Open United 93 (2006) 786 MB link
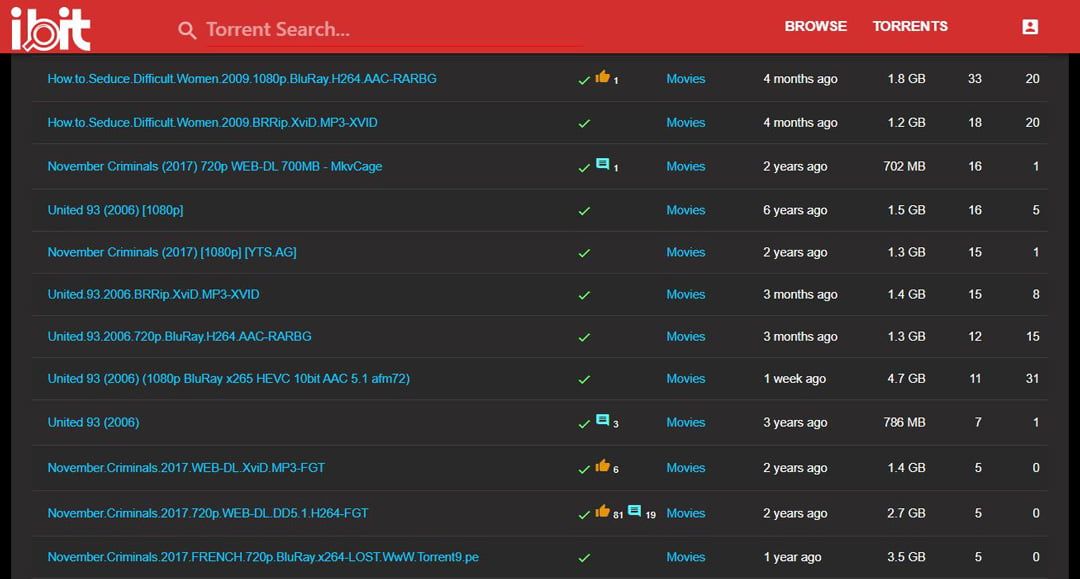 tap(93, 422)
